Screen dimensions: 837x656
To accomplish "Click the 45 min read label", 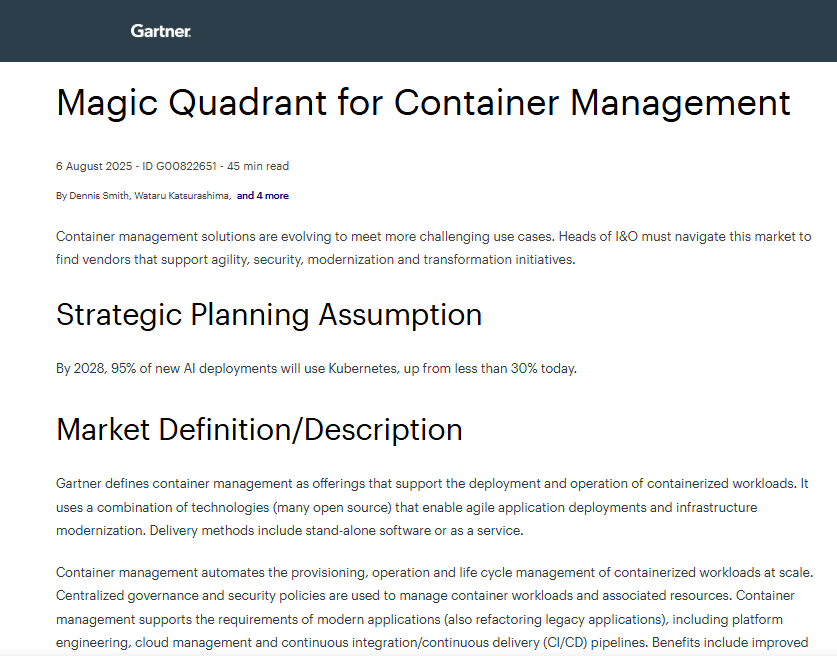I will tap(258, 166).
